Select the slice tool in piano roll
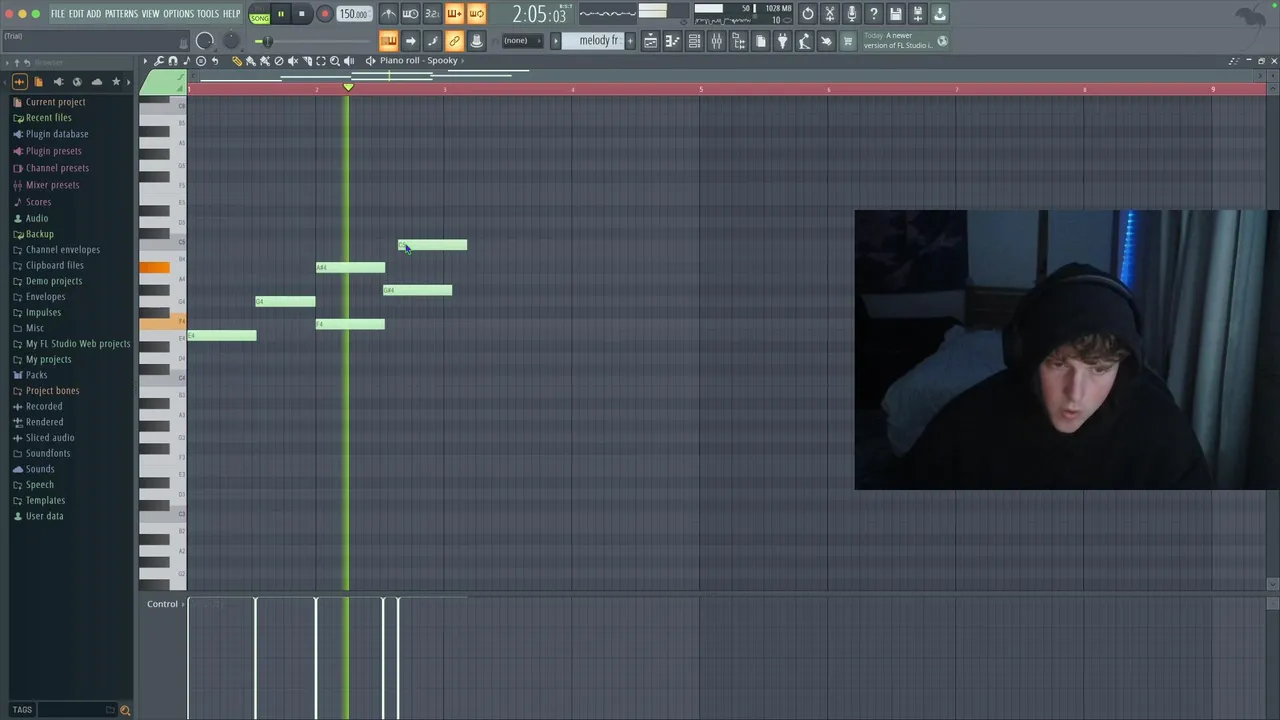Image resolution: width=1280 pixels, height=720 pixels. (307, 61)
